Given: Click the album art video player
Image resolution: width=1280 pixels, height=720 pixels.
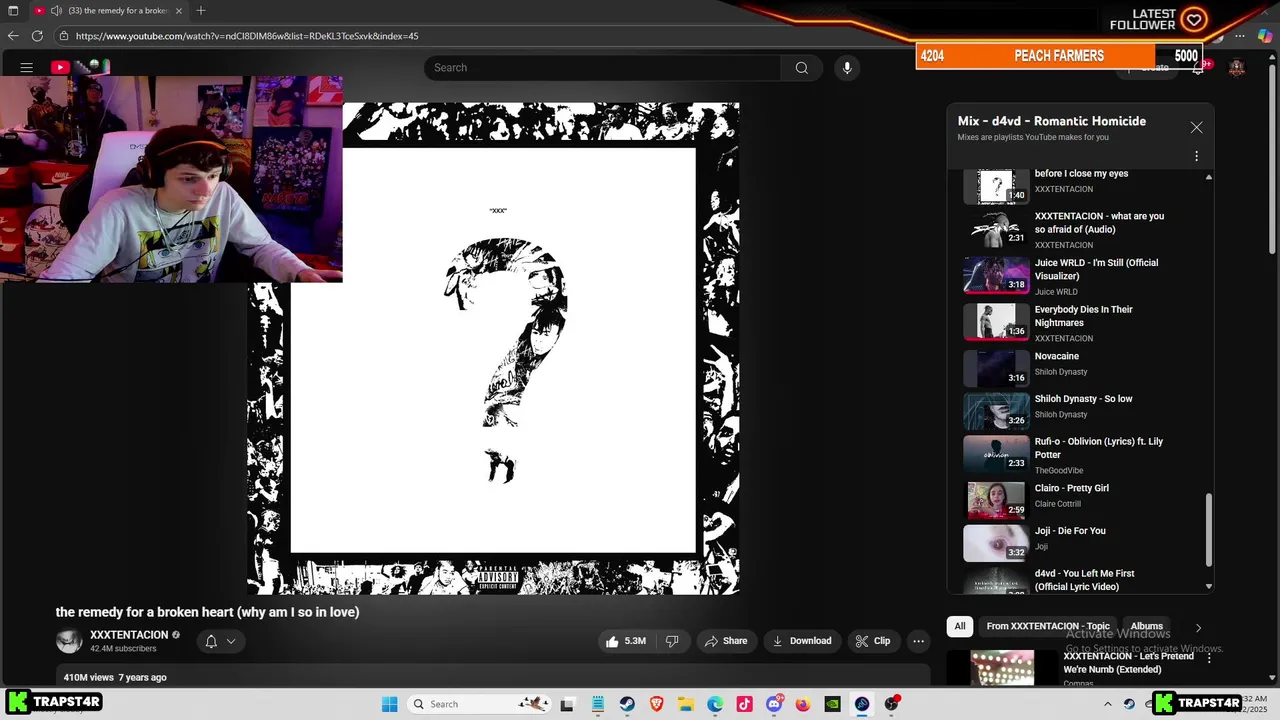Looking at the screenshot, I should tap(493, 348).
